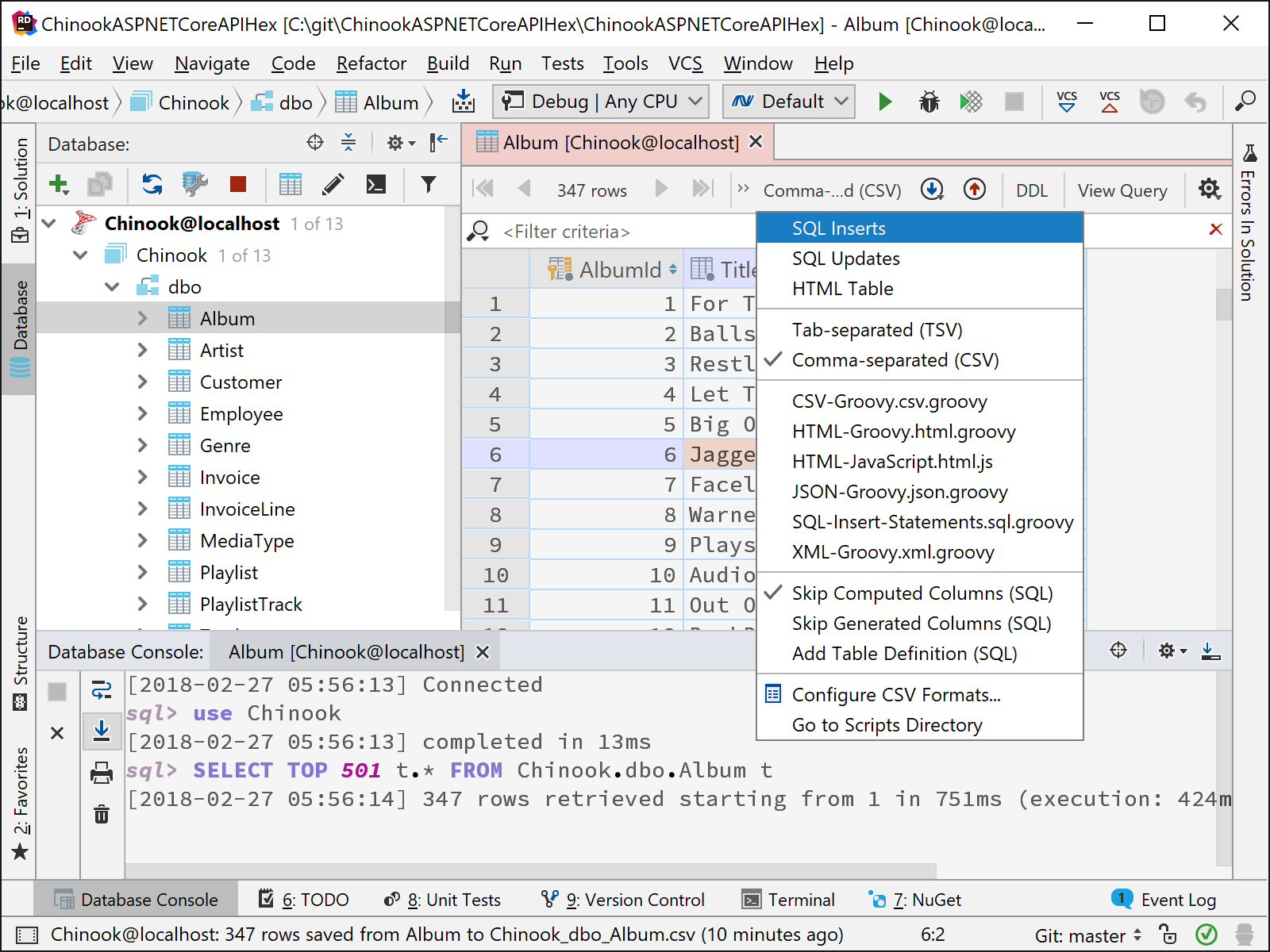The width and height of the screenshot is (1270, 952).
Task: Close Album [Chinook@localhost] editor tab
Action: (x=756, y=142)
